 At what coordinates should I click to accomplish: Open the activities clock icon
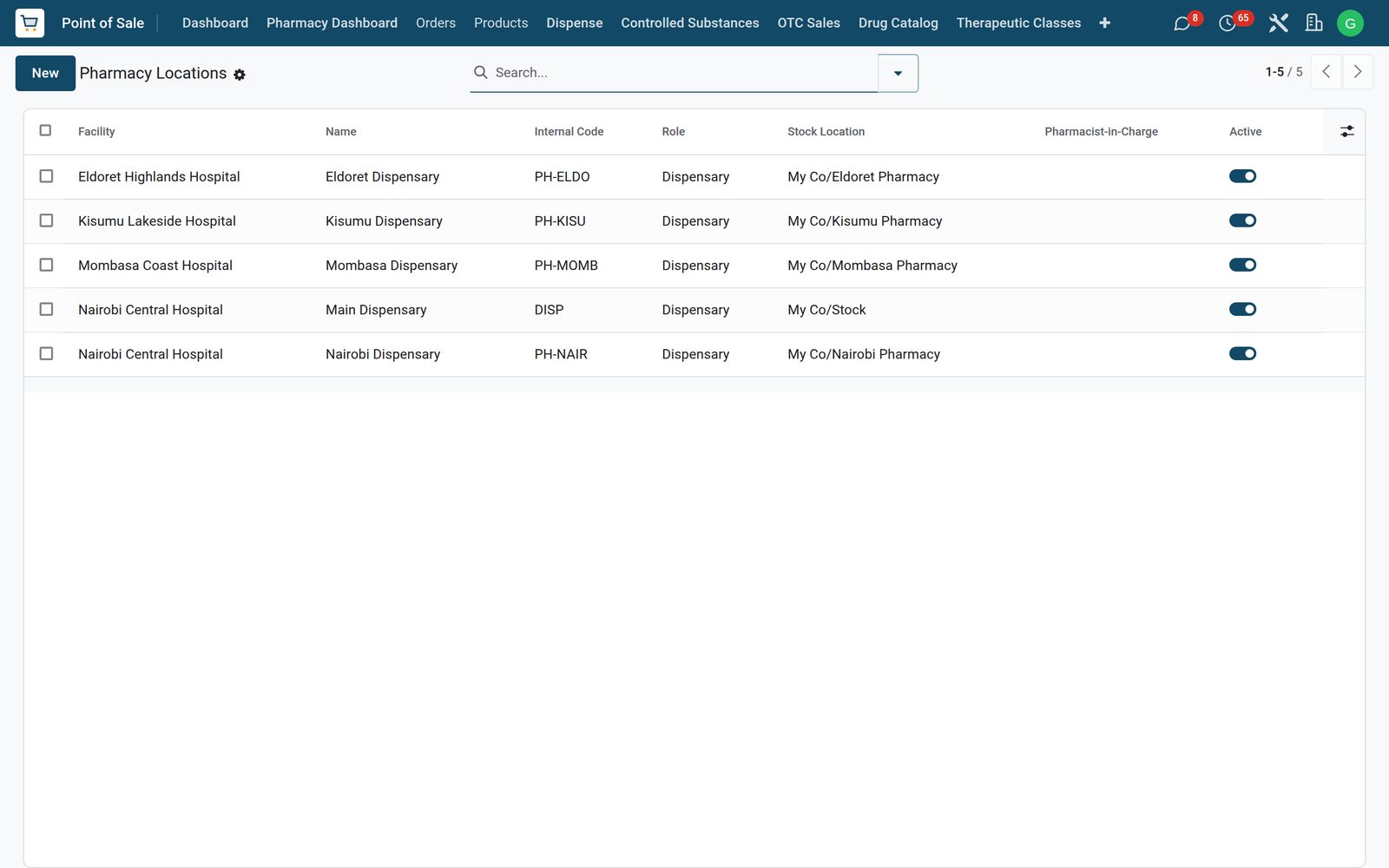coord(1228,23)
